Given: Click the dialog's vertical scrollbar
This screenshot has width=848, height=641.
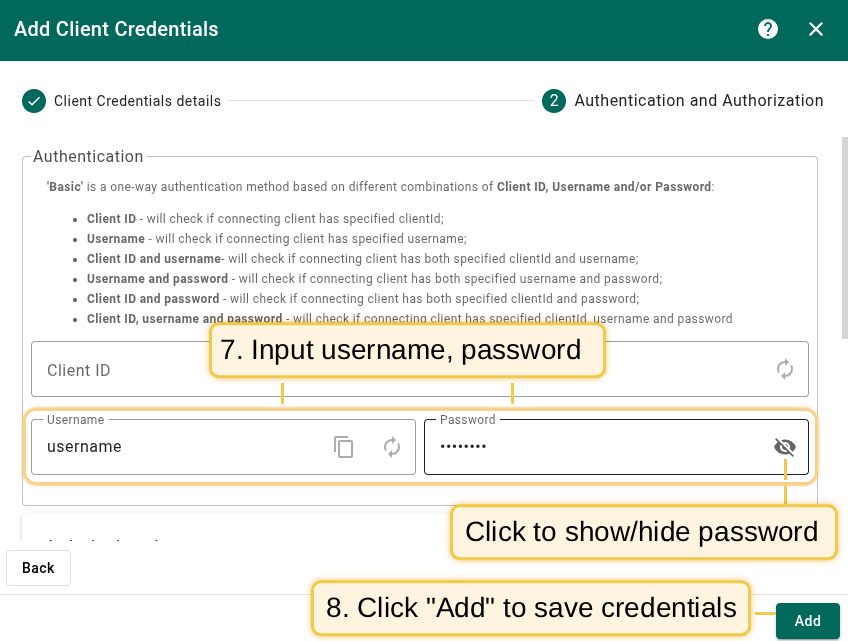Looking at the screenshot, I should click(844, 240).
